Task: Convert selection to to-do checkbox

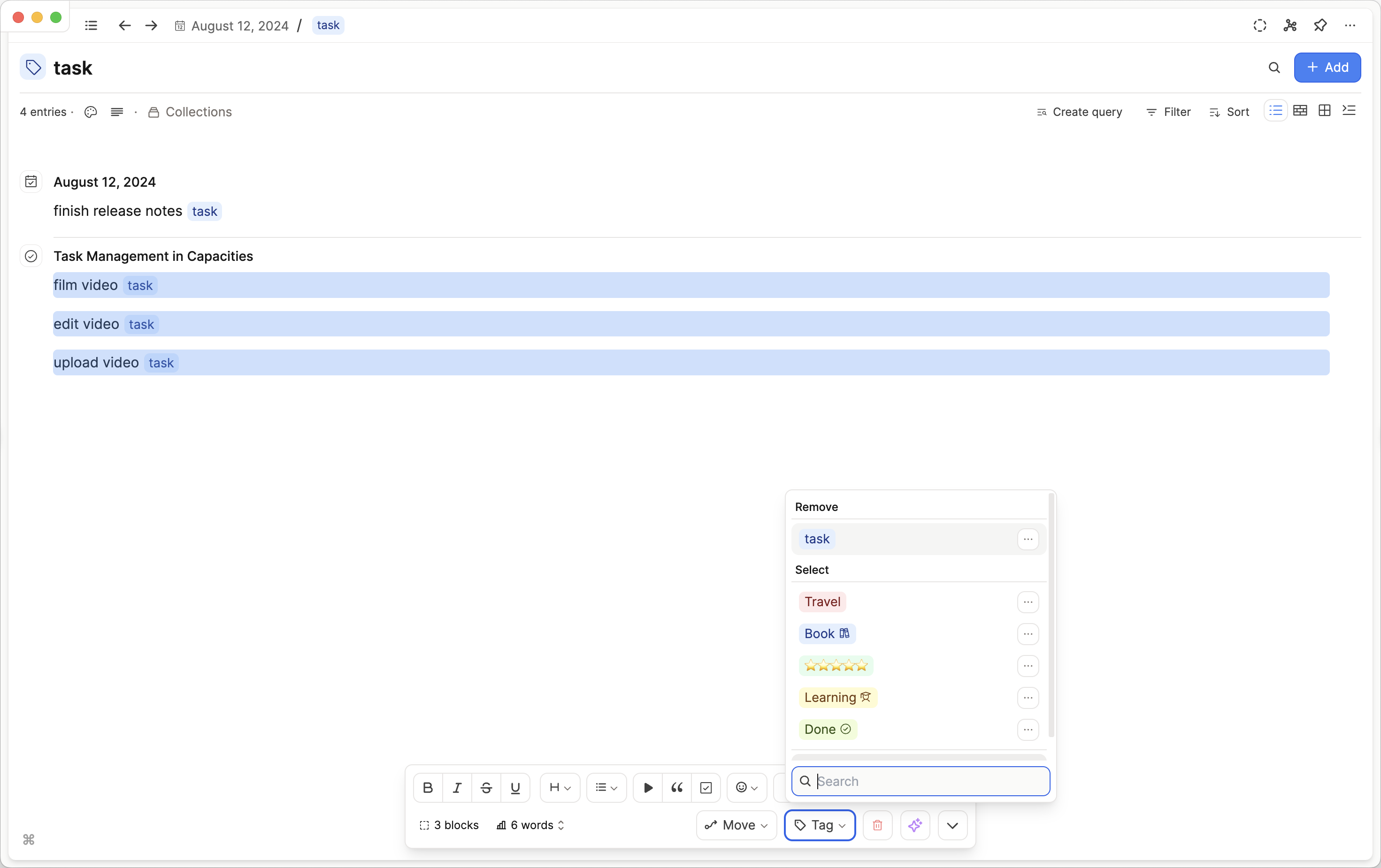Action: click(x=706, y=788)
